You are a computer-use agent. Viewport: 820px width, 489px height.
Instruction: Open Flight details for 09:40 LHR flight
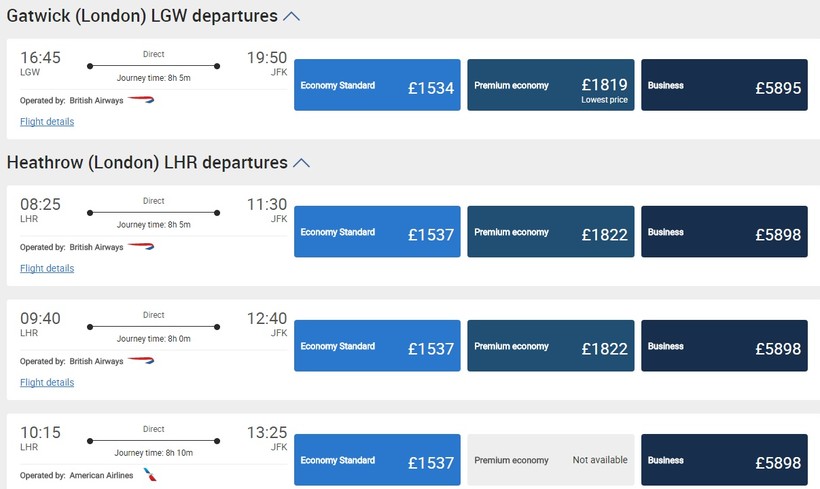[x=47, y=382]
